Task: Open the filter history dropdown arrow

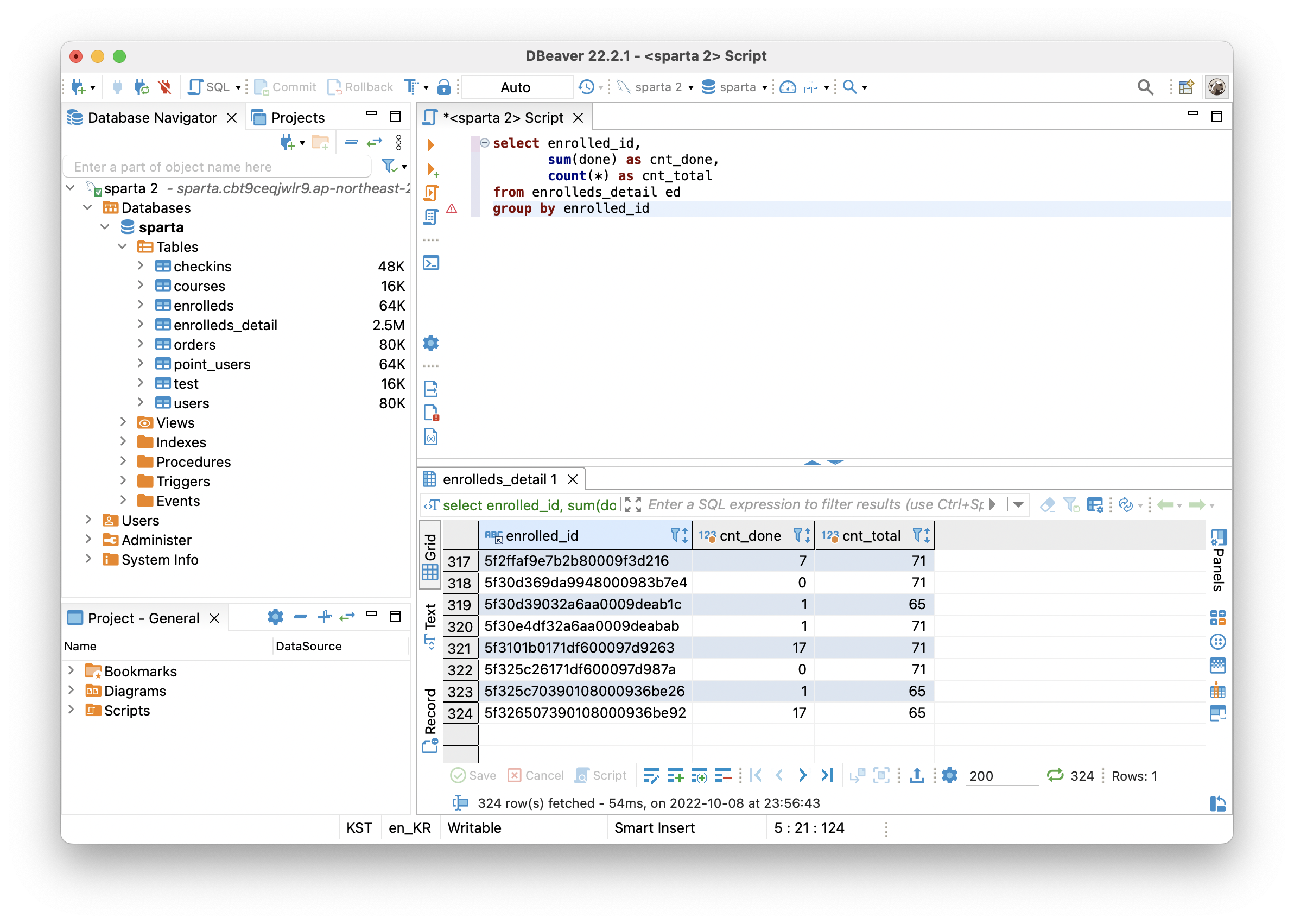Action: (x=1018, y=505)
